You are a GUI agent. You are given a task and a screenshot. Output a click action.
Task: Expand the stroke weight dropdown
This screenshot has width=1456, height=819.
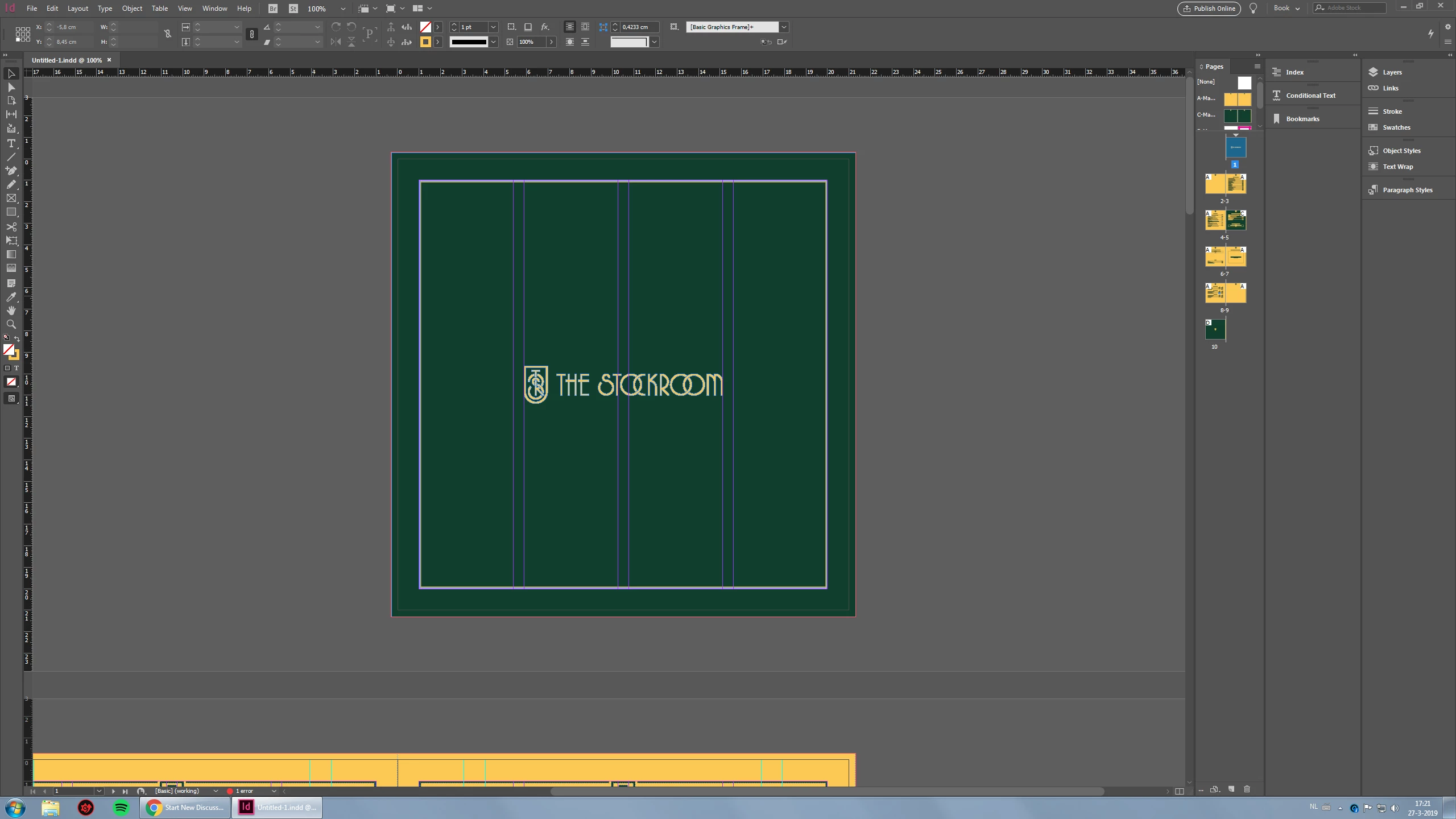tap(493, 27)
